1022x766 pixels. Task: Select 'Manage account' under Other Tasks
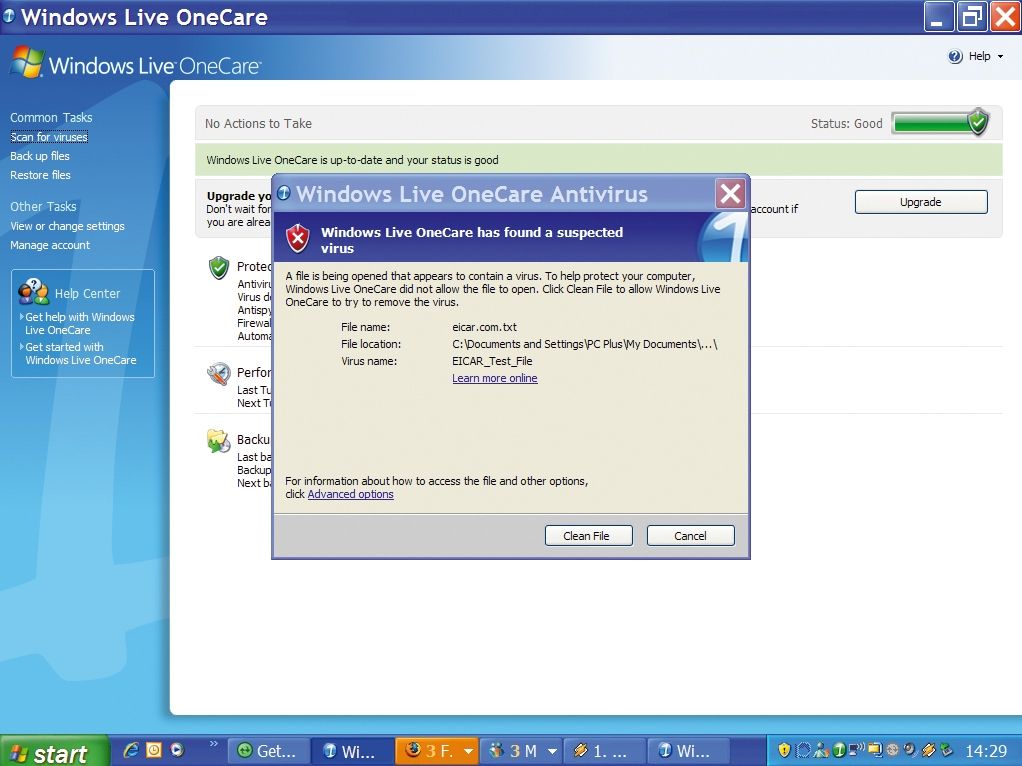click(x=50, y=245)
